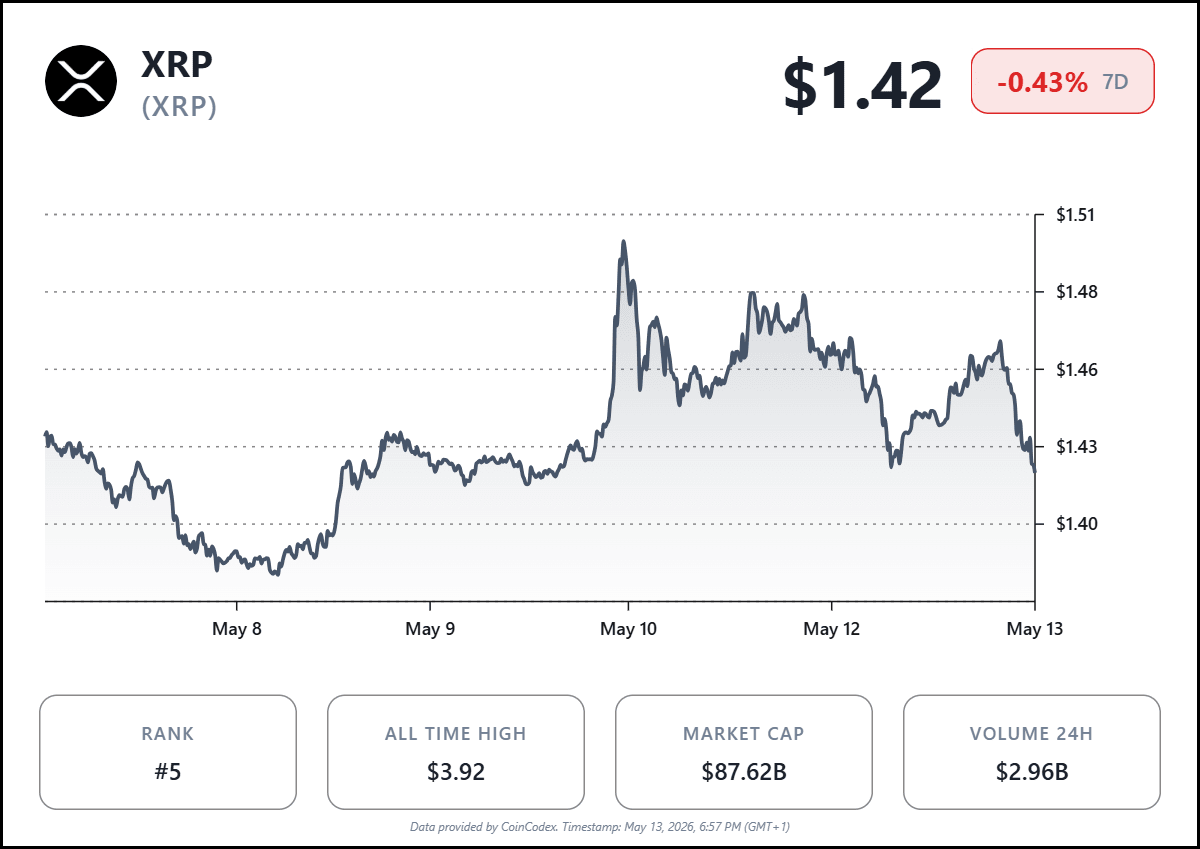Click the $1.46 price gridline label
Viewport: 1200px width, 849px height.
[x=1076, y=370]
